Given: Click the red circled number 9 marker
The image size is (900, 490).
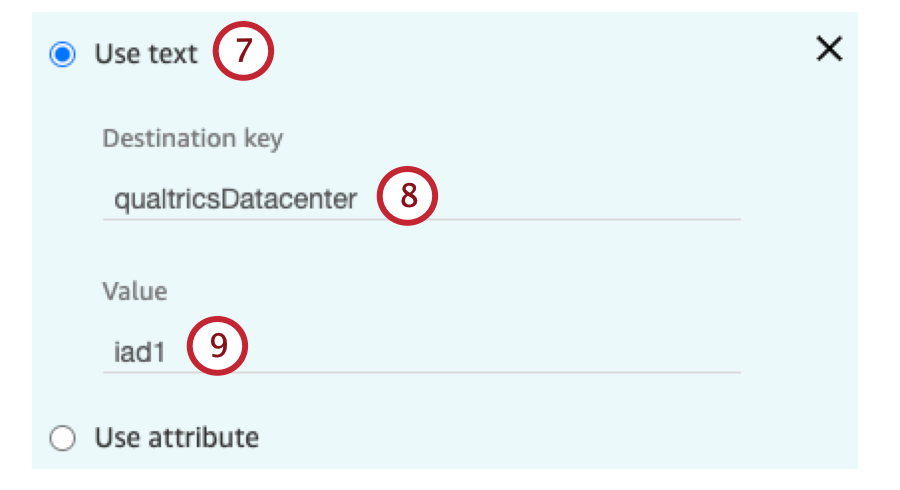Looking at the screenshot, I should click(x=218, y=346).
